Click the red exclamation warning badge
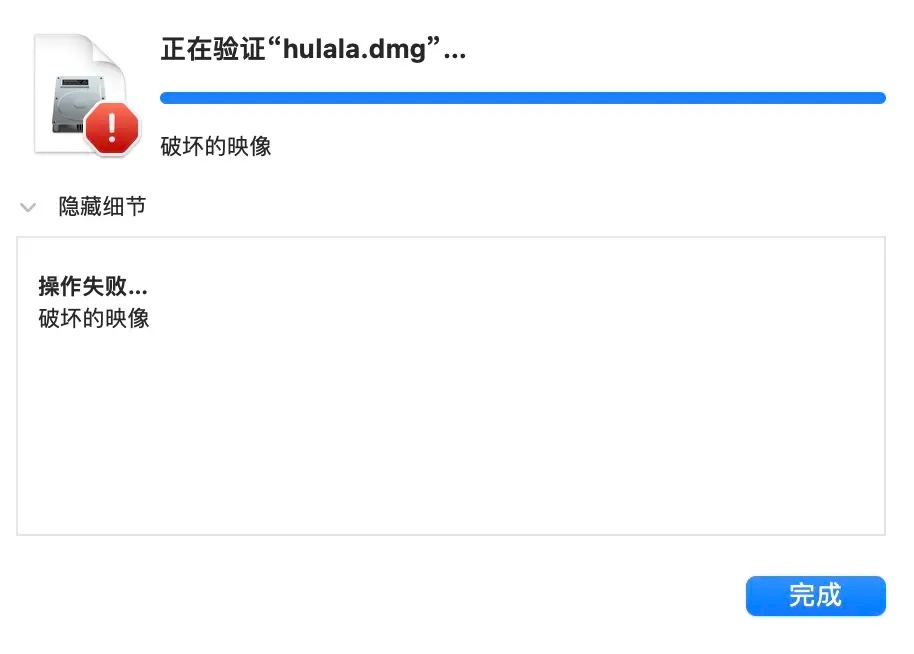This screenshot has width=914, height=654. tap(112, 128)
